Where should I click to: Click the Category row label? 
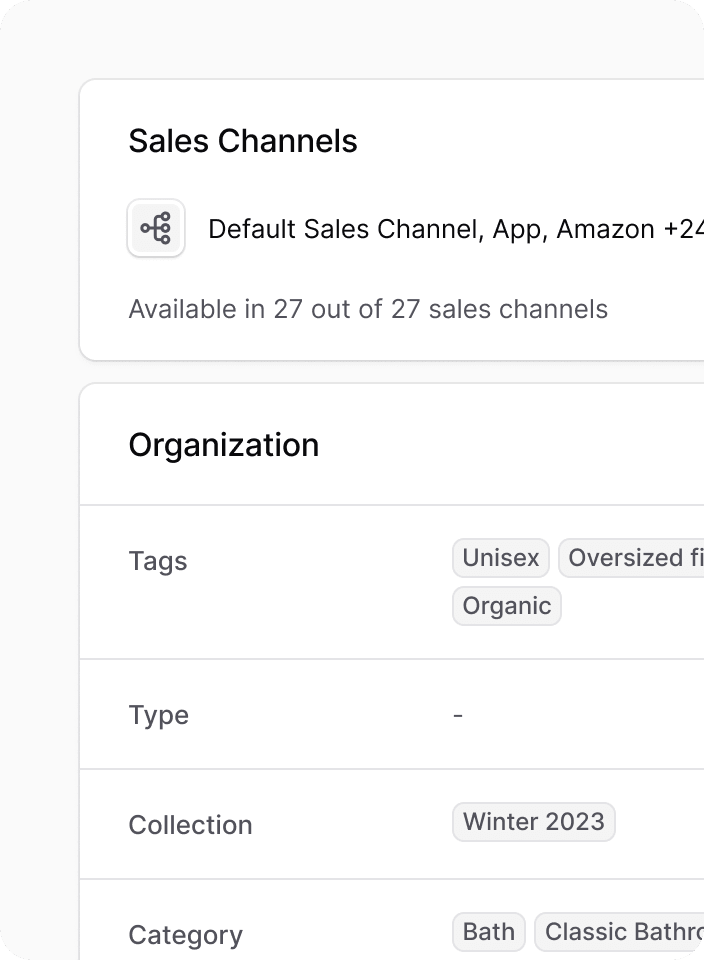pyautogui.click(x=185, y=936)
